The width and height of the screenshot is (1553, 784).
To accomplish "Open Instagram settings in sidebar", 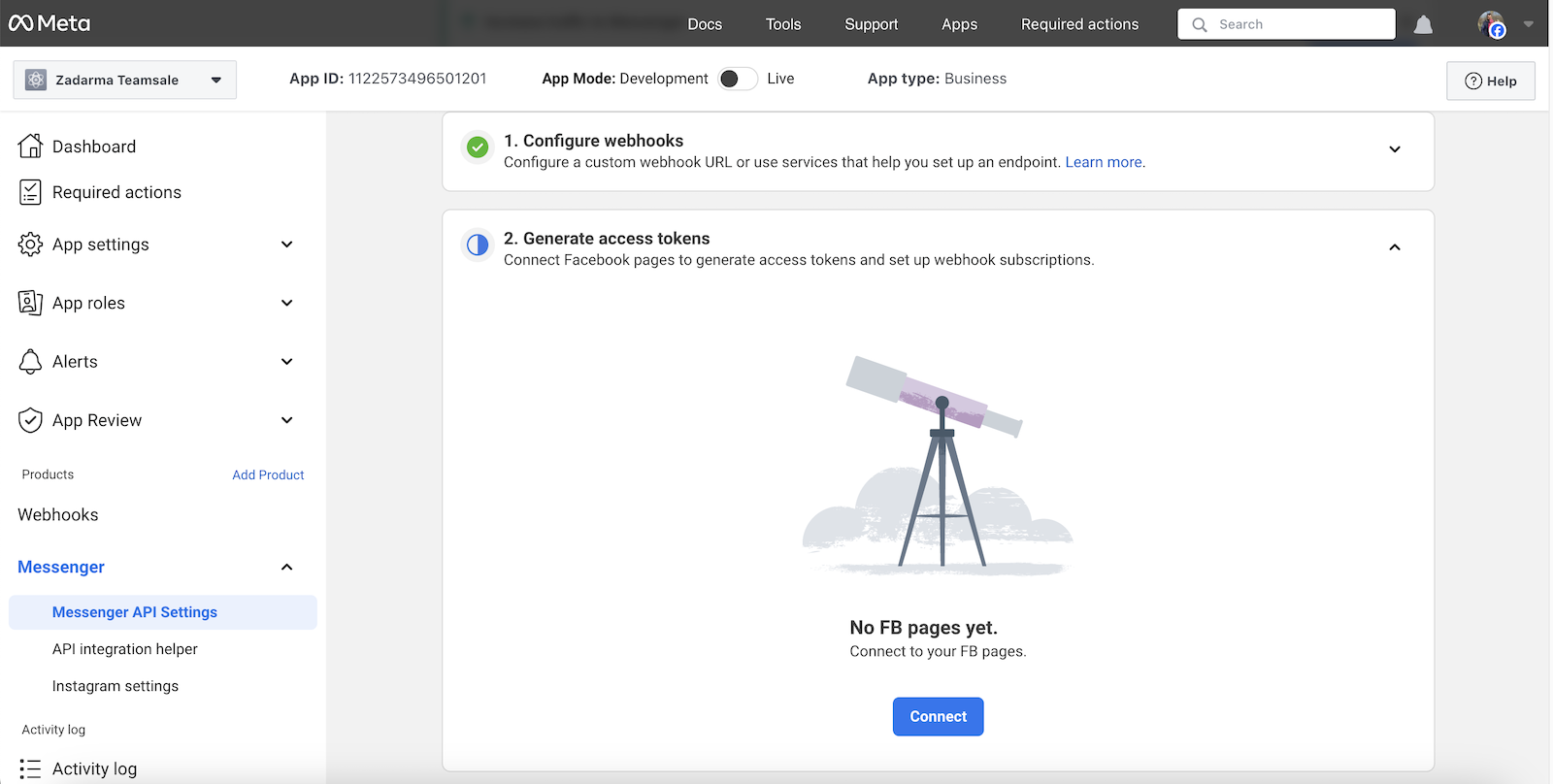I will 116,686.
